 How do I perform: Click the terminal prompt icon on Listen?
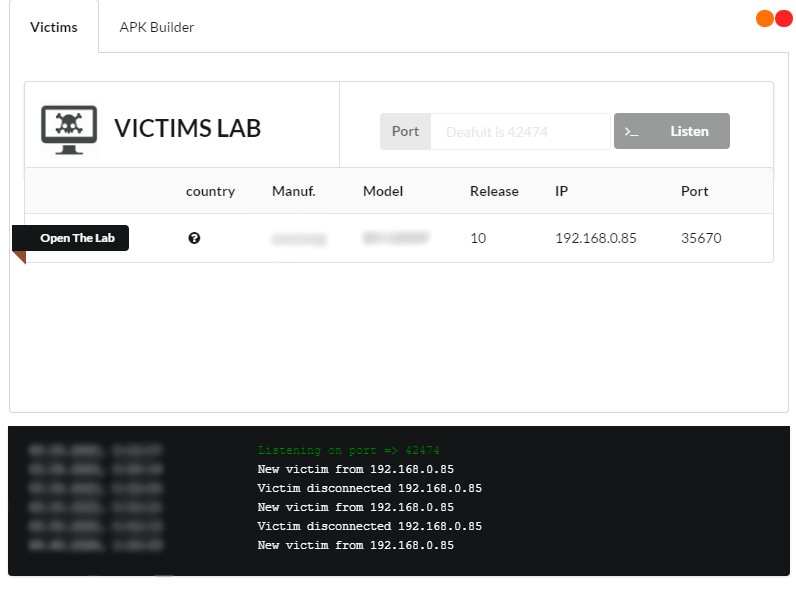(632, 132)
